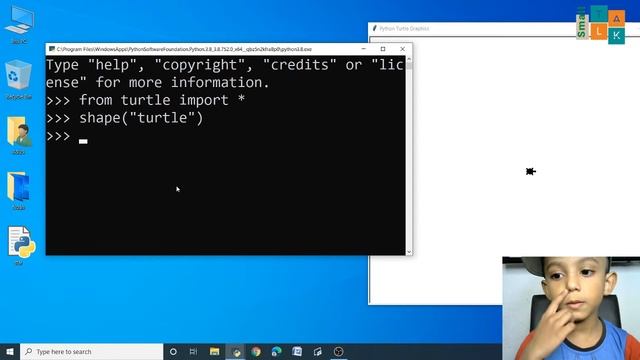Open the music note app on taskbar
640x360 pixels.
coord(318,351)
